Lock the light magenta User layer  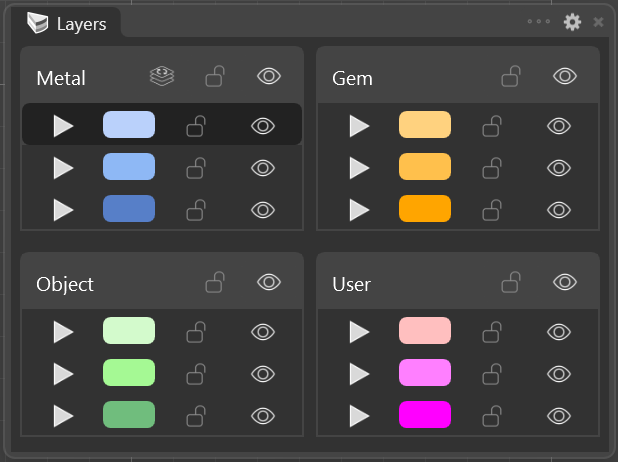tap(492, 374)
